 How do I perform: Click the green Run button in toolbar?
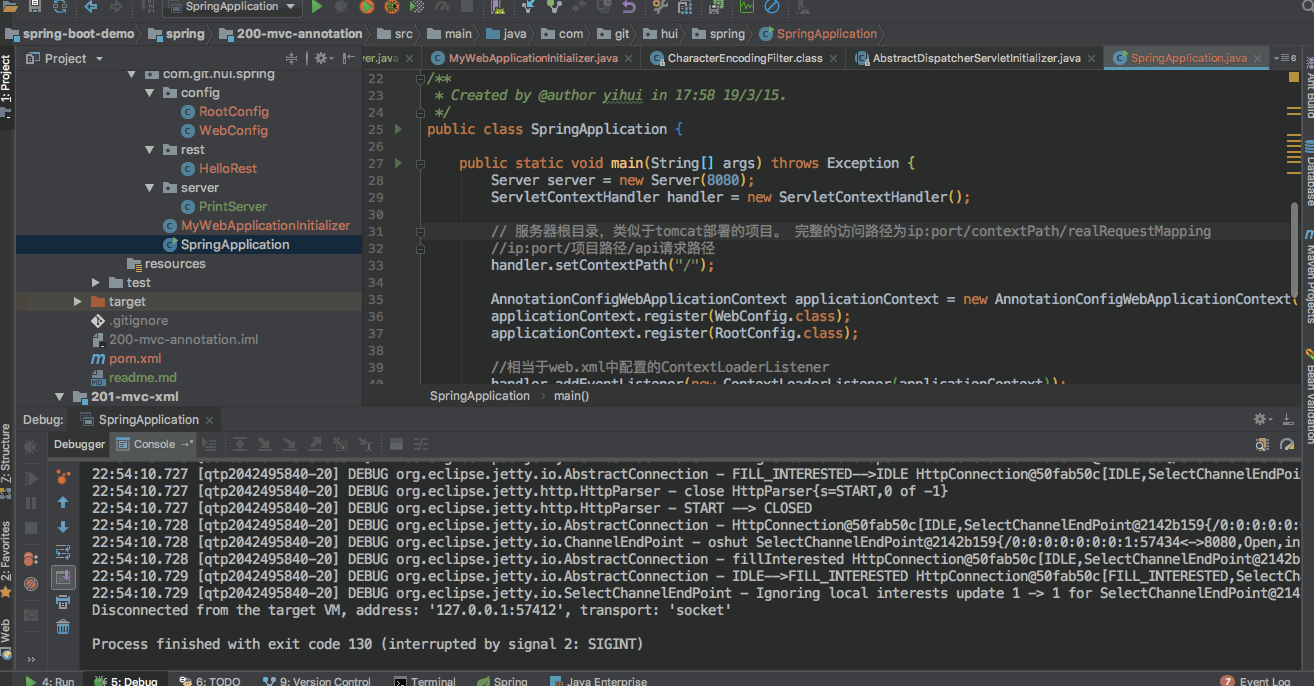tap(317, 7)
